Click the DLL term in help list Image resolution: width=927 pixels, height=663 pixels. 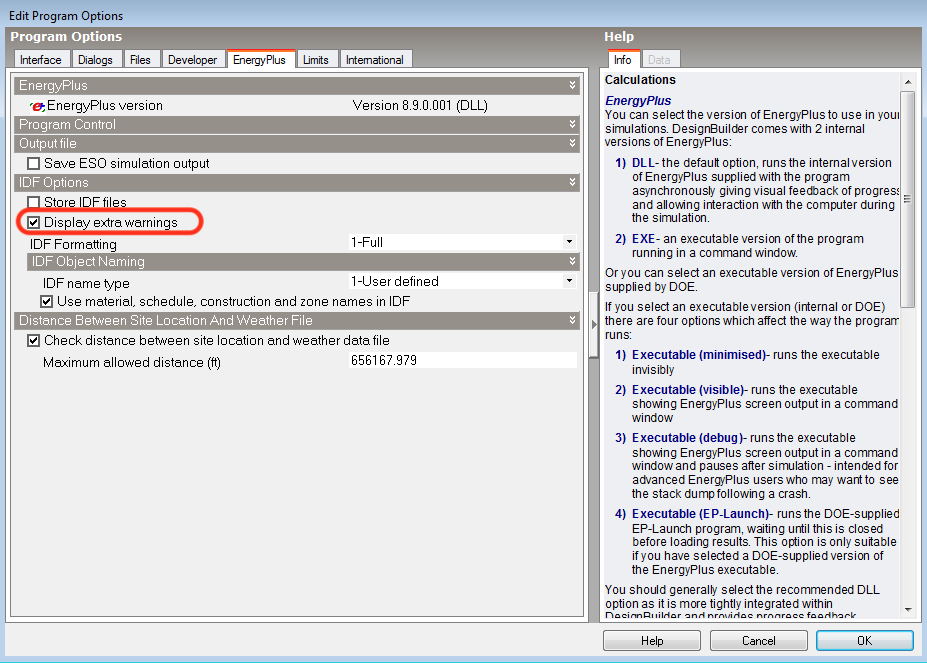643,163
